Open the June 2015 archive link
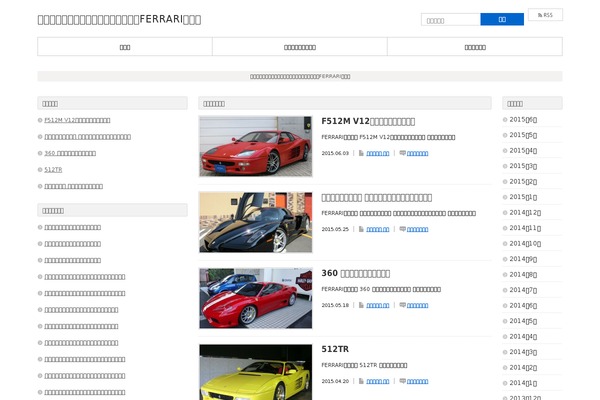 (x=523, y=119)
